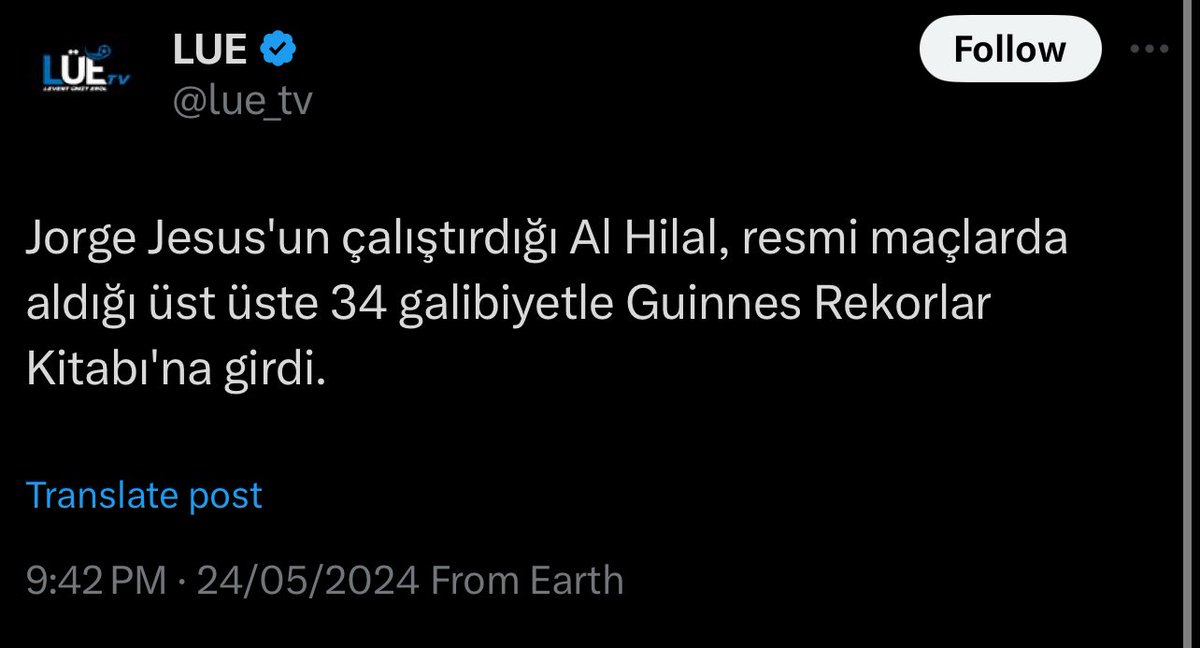Viewport: 1200px width, 648px height.
Task: Click the blue verified badge beside LUE
Action: (x=276, y=50)
